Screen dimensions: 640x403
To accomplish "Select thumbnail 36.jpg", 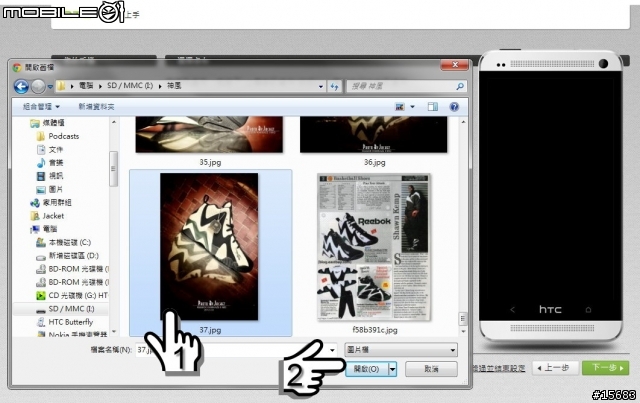I will [373, 134].
